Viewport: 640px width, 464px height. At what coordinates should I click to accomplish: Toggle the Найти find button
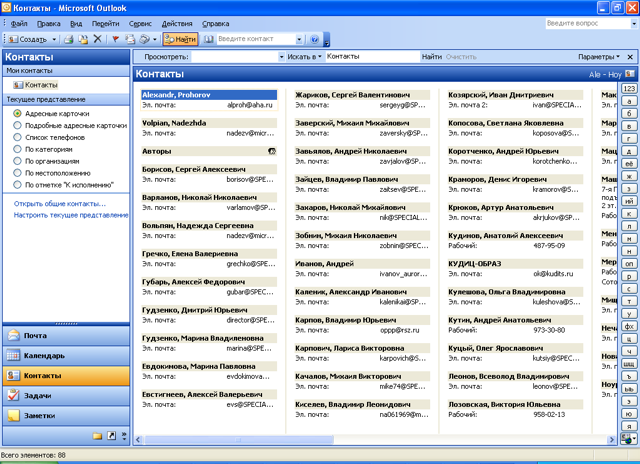pos(180,39)
